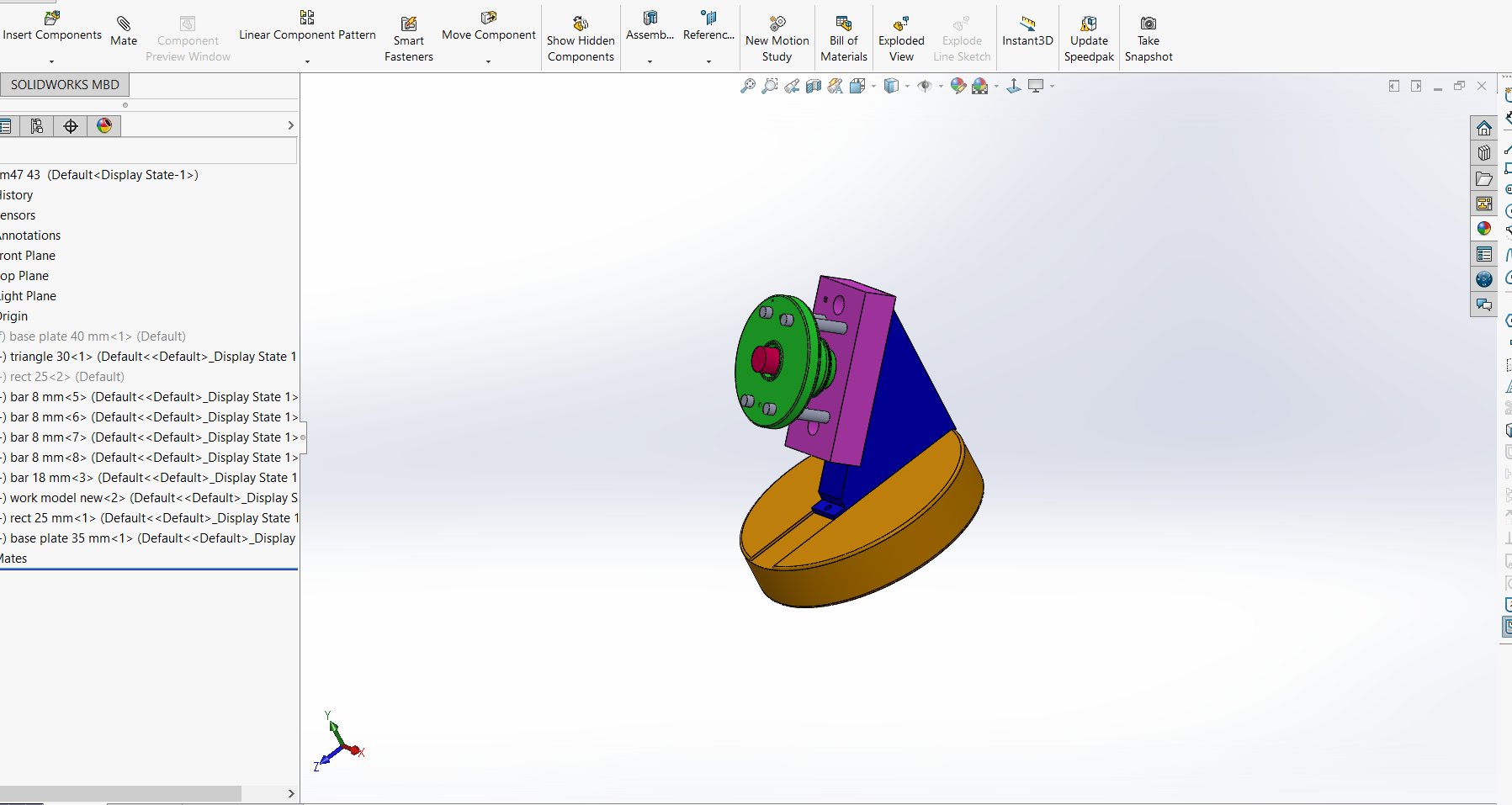The image size is (1512, 805).
Task: Click the View Settings monitor icon
Action: click(1036, 86)
